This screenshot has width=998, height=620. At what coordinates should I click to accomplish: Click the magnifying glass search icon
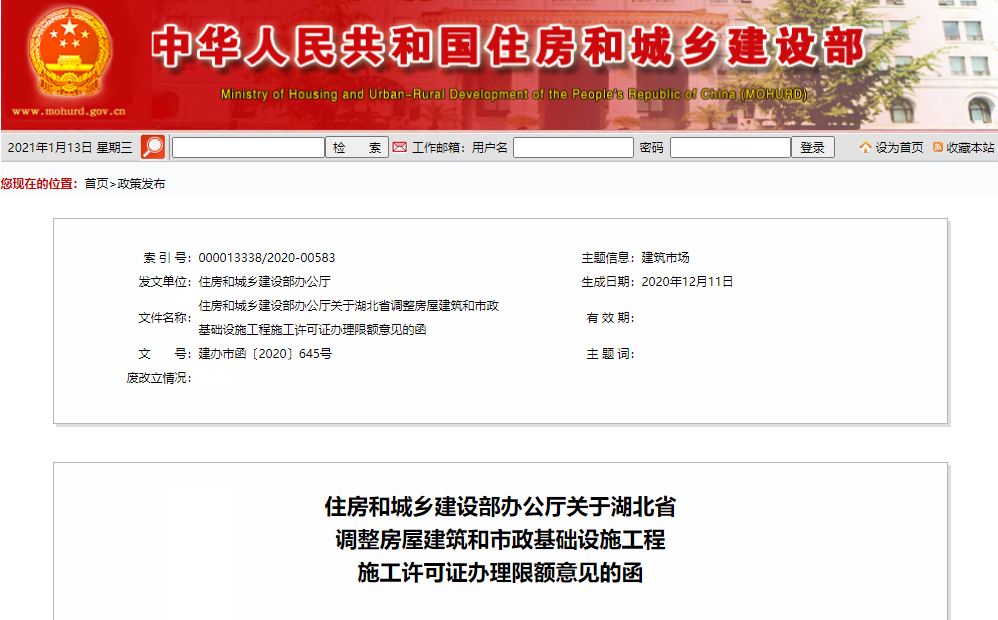point(151,146)
